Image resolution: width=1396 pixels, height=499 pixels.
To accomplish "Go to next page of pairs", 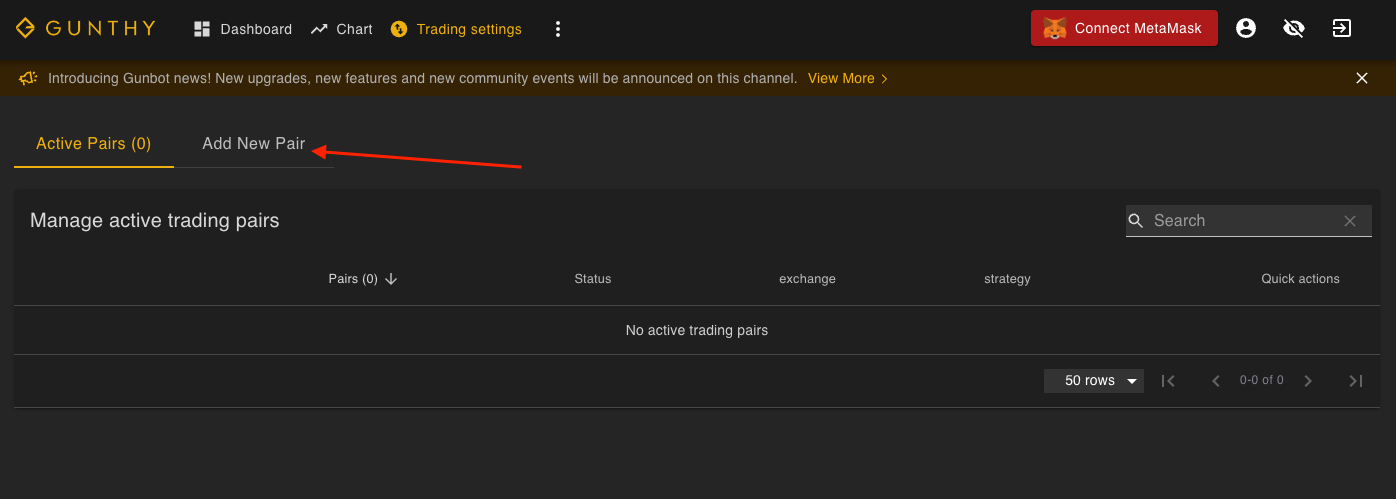I will coord(1308,380).
